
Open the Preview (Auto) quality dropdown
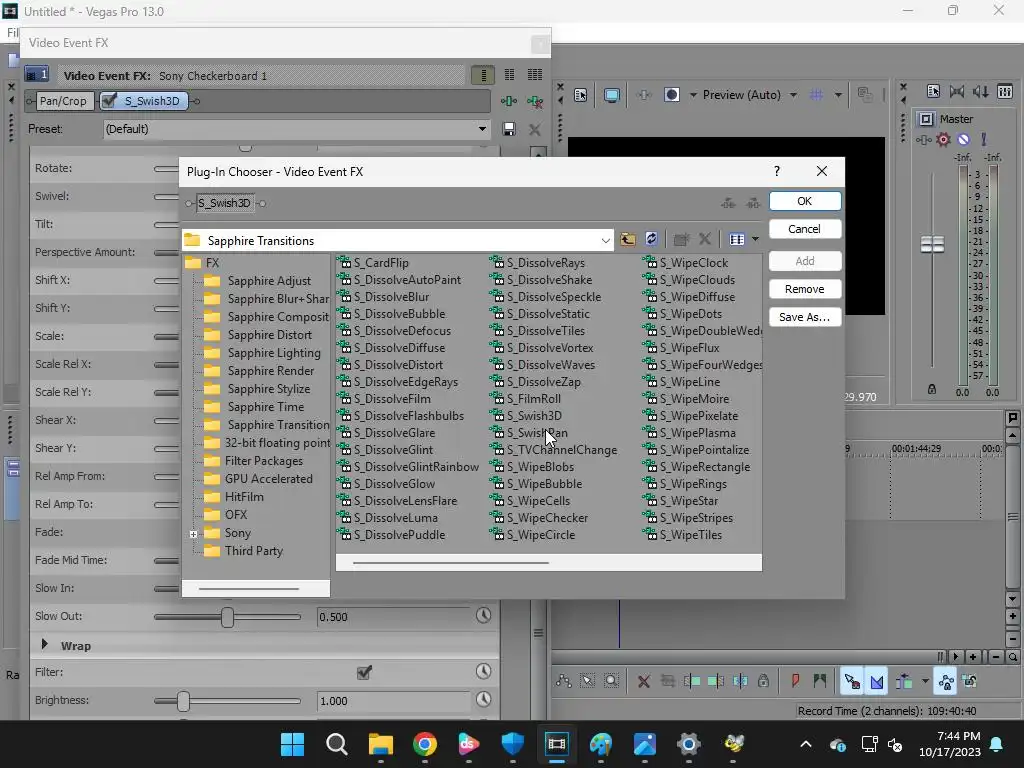click(x=793, y=95)
